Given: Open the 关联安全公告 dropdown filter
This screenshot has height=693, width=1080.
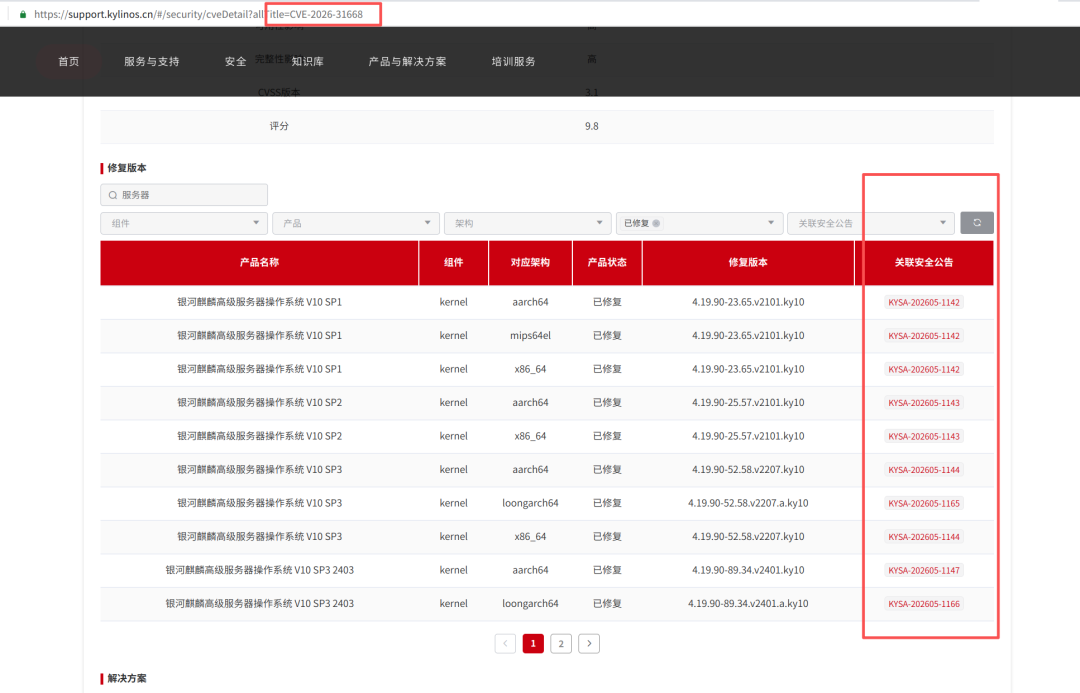Looking at the screenshot, I should (871, 223).
